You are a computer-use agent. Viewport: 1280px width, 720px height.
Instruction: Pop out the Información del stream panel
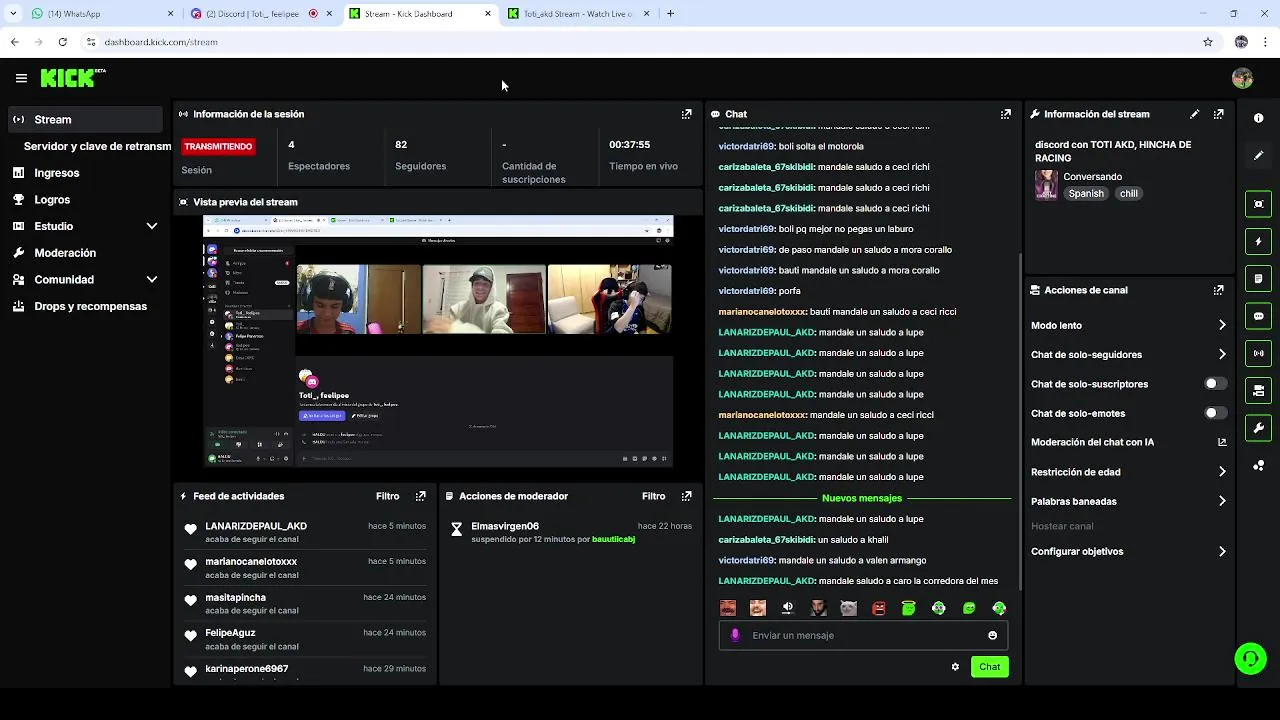(x=1218, y=114)
